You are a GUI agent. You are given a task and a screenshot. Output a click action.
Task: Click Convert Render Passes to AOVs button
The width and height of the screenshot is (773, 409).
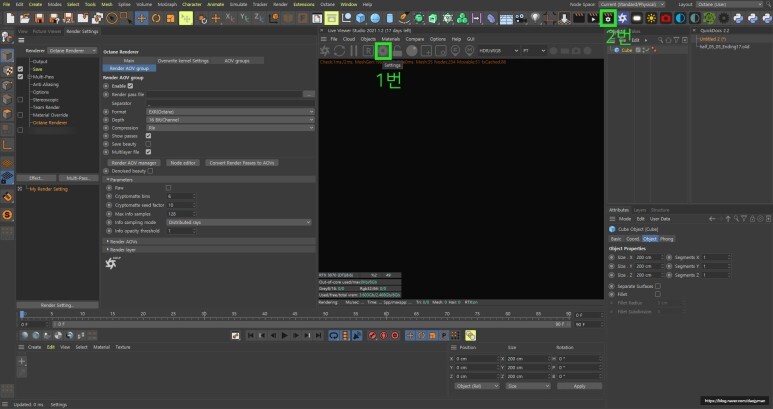(x=242, y=163)
